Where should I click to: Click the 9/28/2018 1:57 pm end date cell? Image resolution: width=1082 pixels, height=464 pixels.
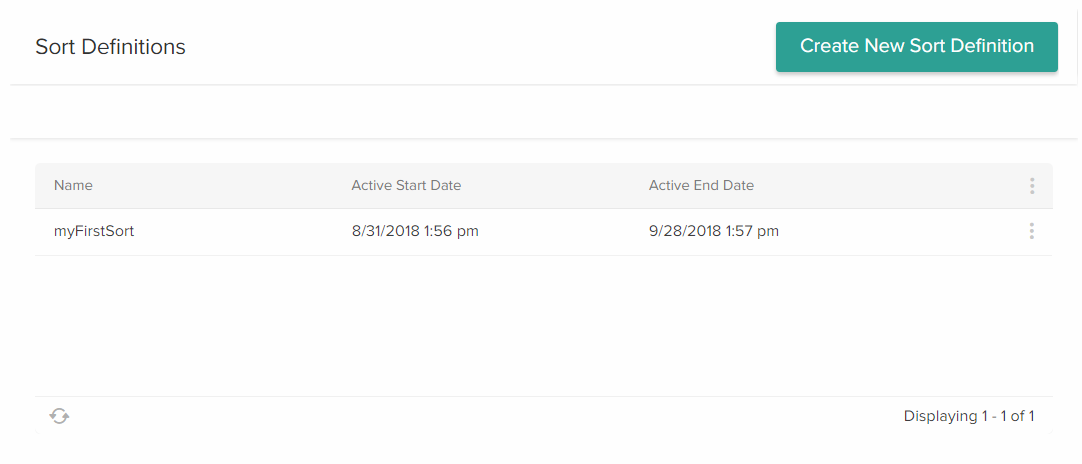tap(713, 231)
